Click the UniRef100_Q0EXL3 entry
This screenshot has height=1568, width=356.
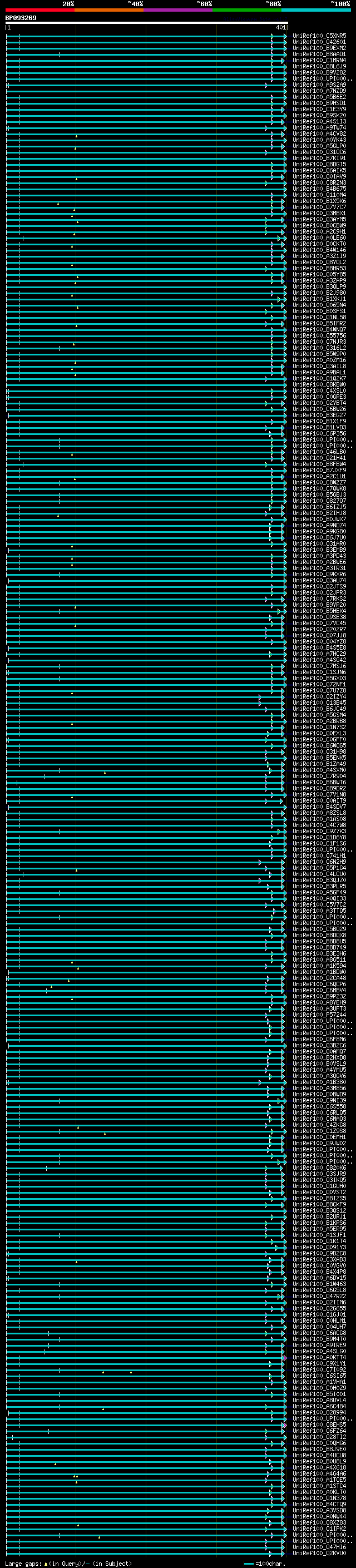click(x=319, y=733)
